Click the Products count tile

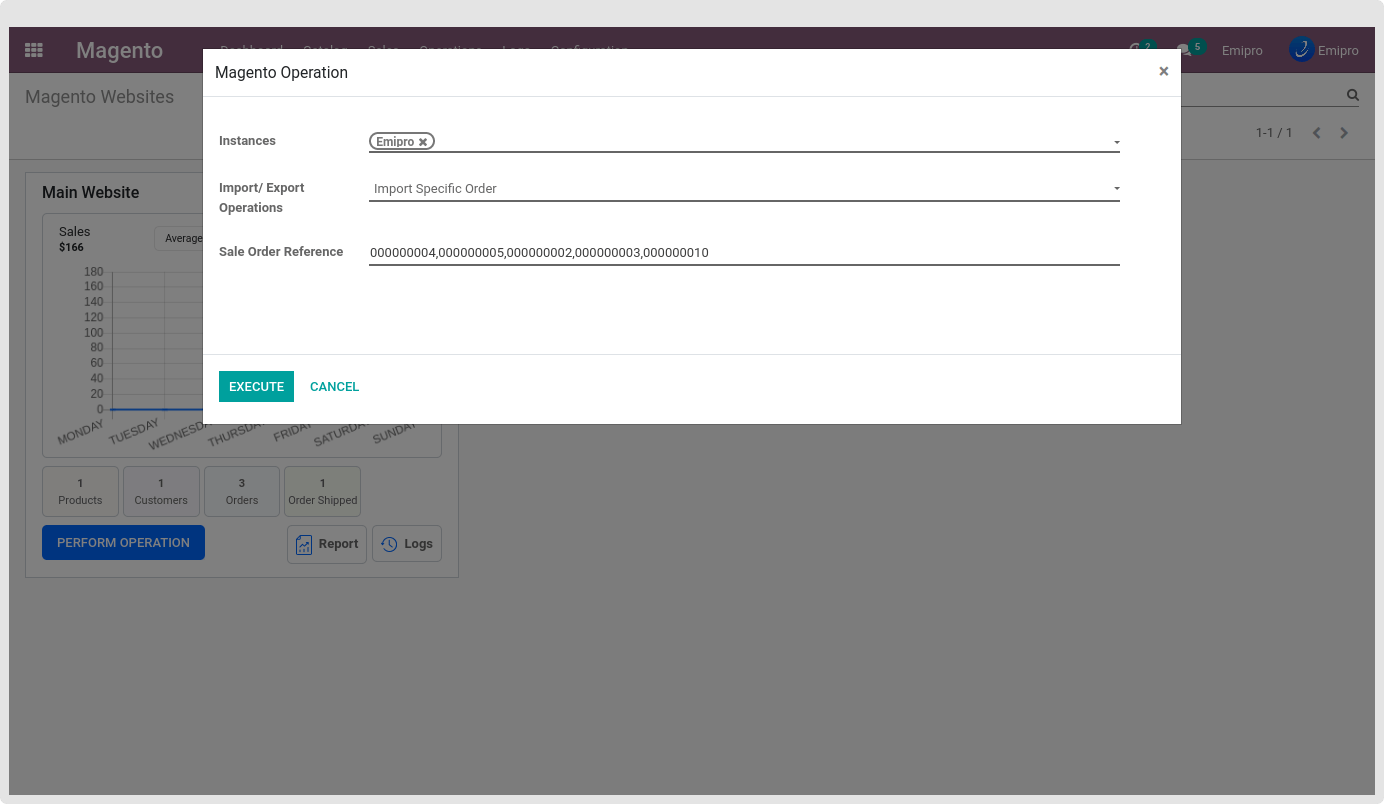click(x=80, y=491)
